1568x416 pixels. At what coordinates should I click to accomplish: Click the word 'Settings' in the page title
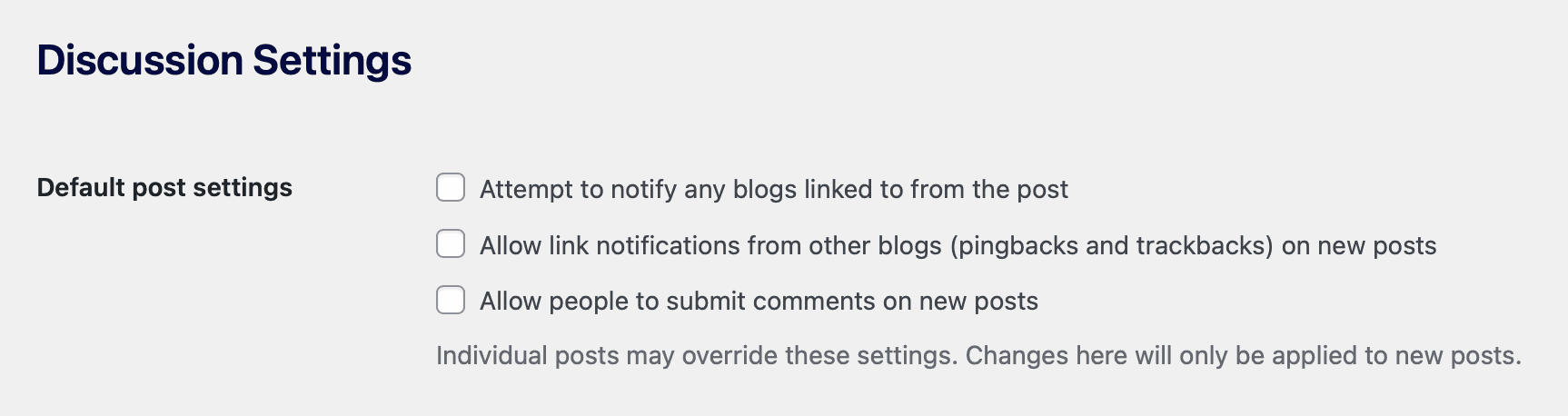click(x=332, y=61)
